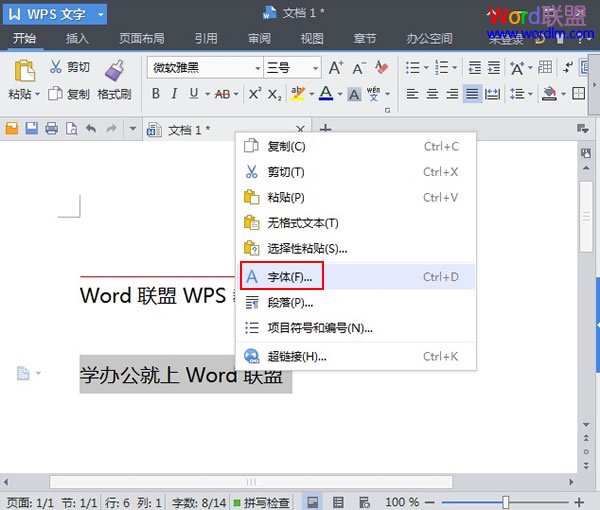
Task: Choose 复制(C) in context menu
Action: pyautogui.click(x=357, y=146)
